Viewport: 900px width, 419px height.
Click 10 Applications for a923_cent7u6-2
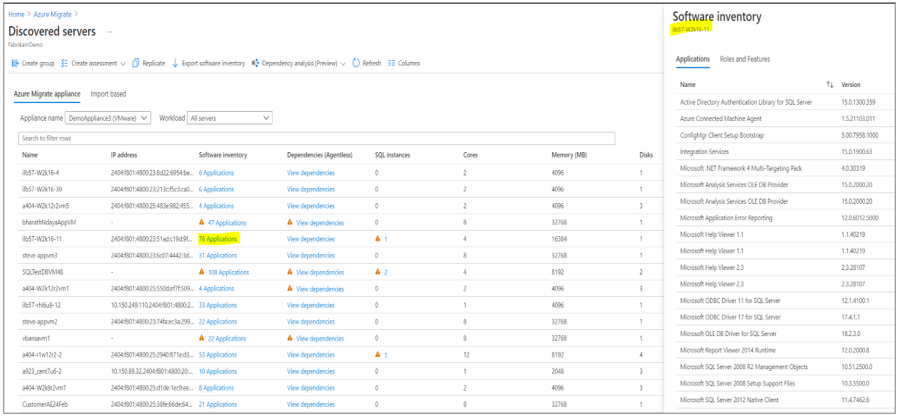pyautogui.click(x=218, y=371)
